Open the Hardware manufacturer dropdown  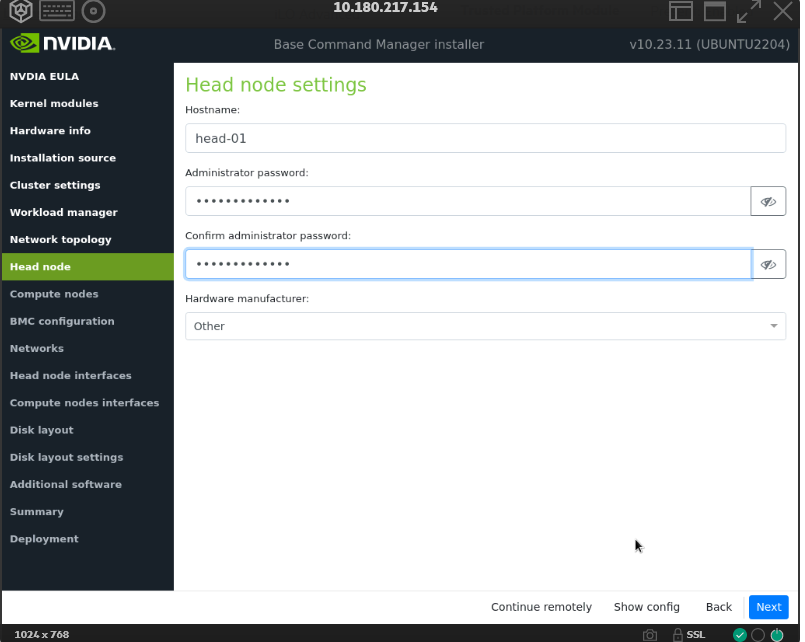(485, 326)
